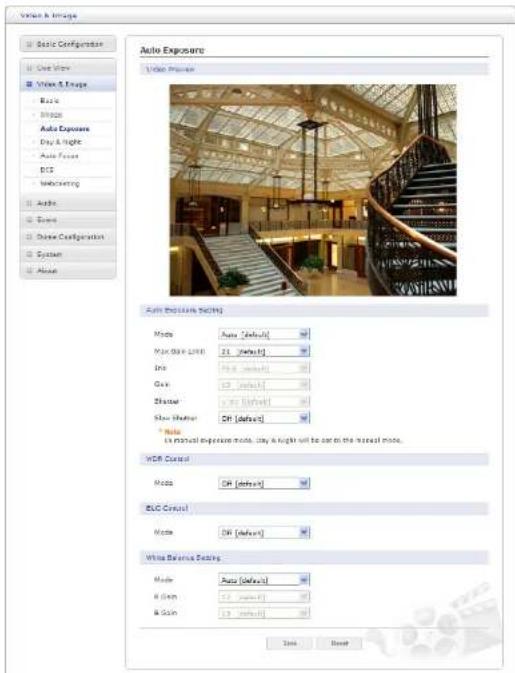Click the BLC Control section header
Image resolution: width=515 pixels, height=673 pixels.
(314, 508)
